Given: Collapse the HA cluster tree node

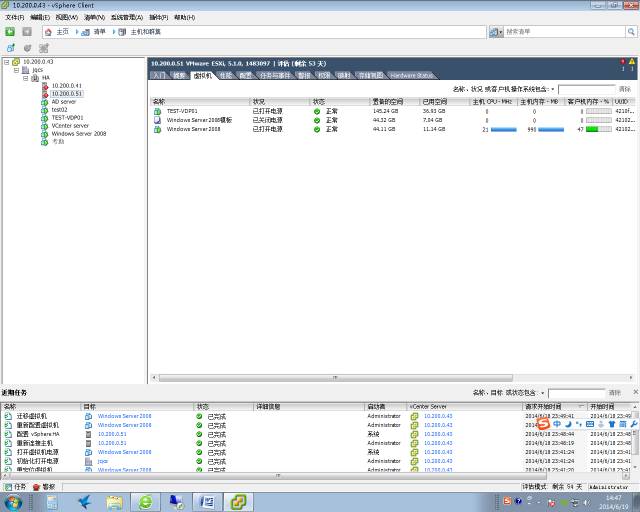Looking at the screenshot, I should 26,78.
